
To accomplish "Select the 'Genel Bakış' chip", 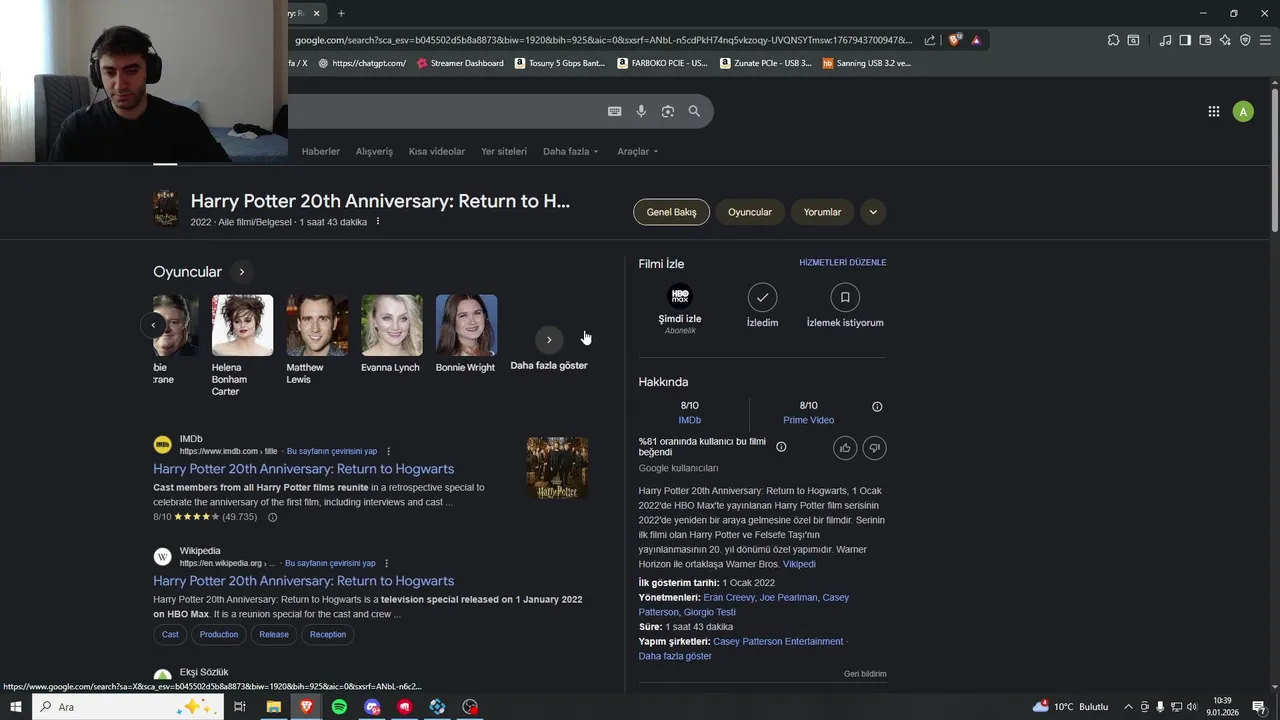I will (671, 212).
